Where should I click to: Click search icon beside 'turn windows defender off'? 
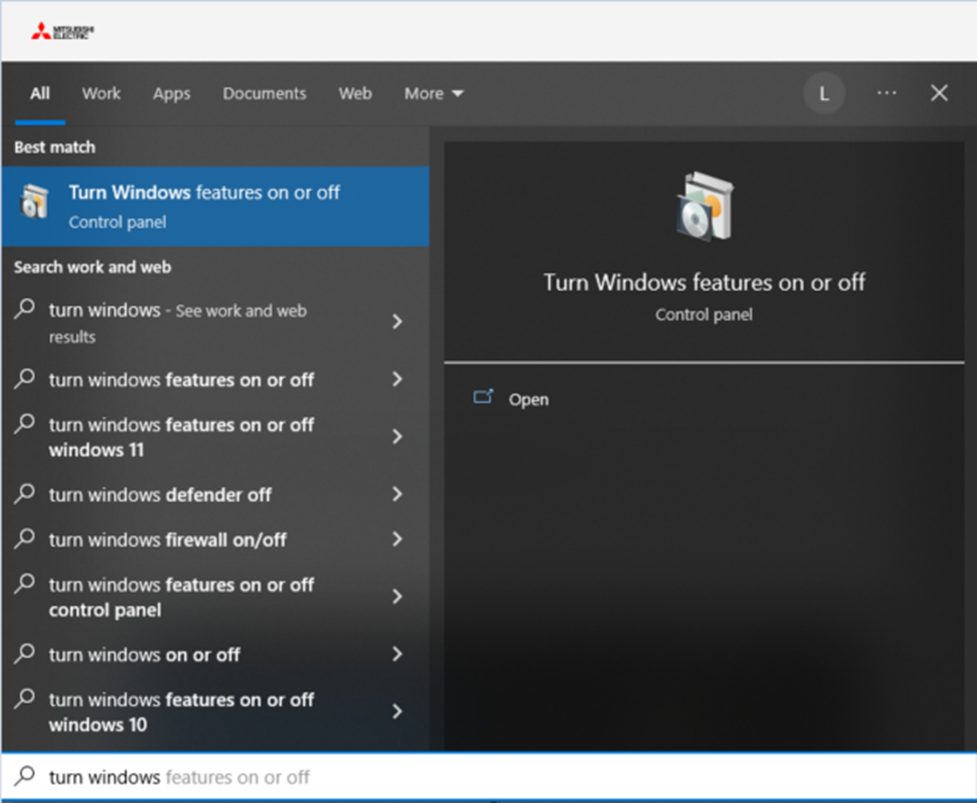click(x=26, y=494)
